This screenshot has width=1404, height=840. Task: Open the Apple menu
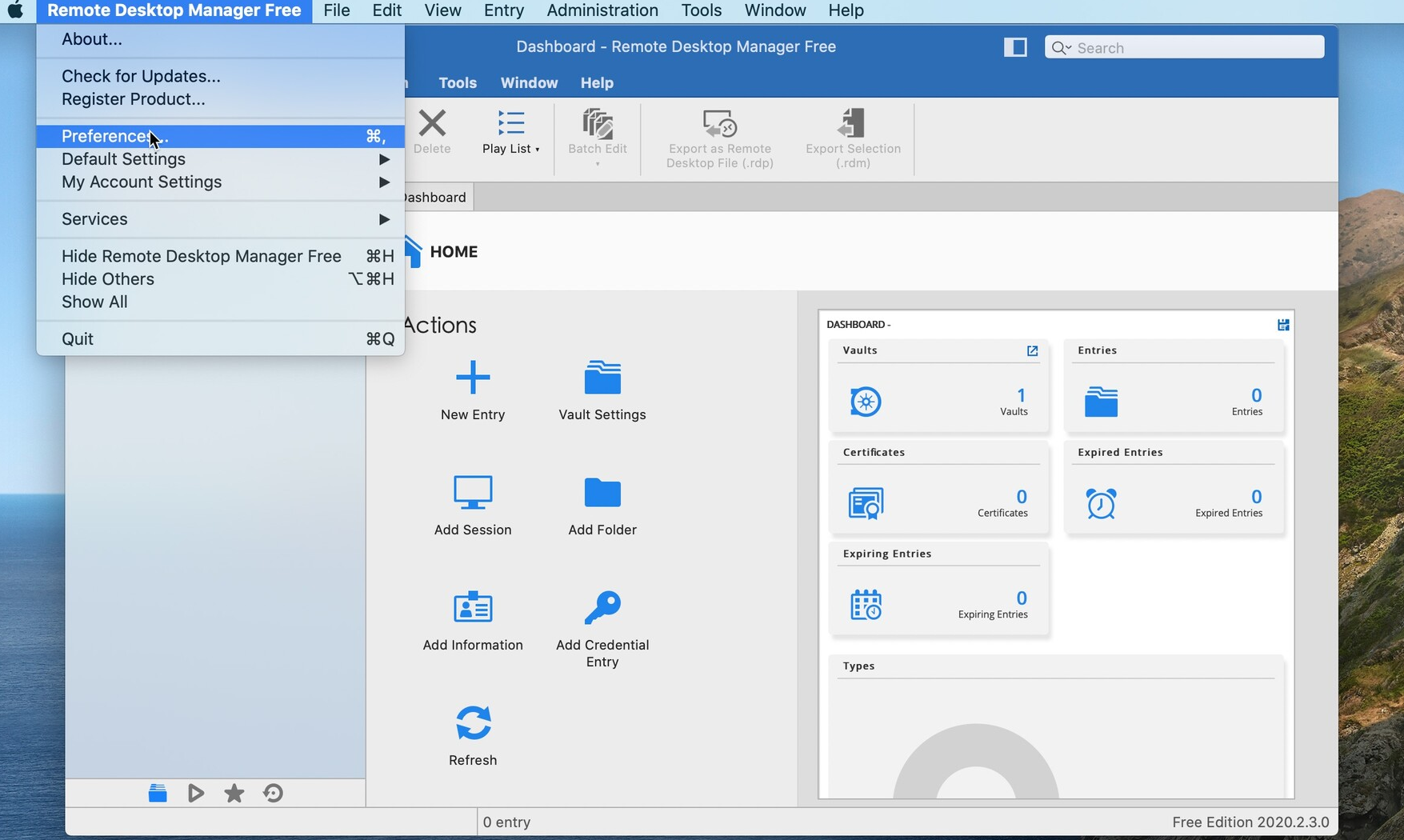tap(14, 10)
